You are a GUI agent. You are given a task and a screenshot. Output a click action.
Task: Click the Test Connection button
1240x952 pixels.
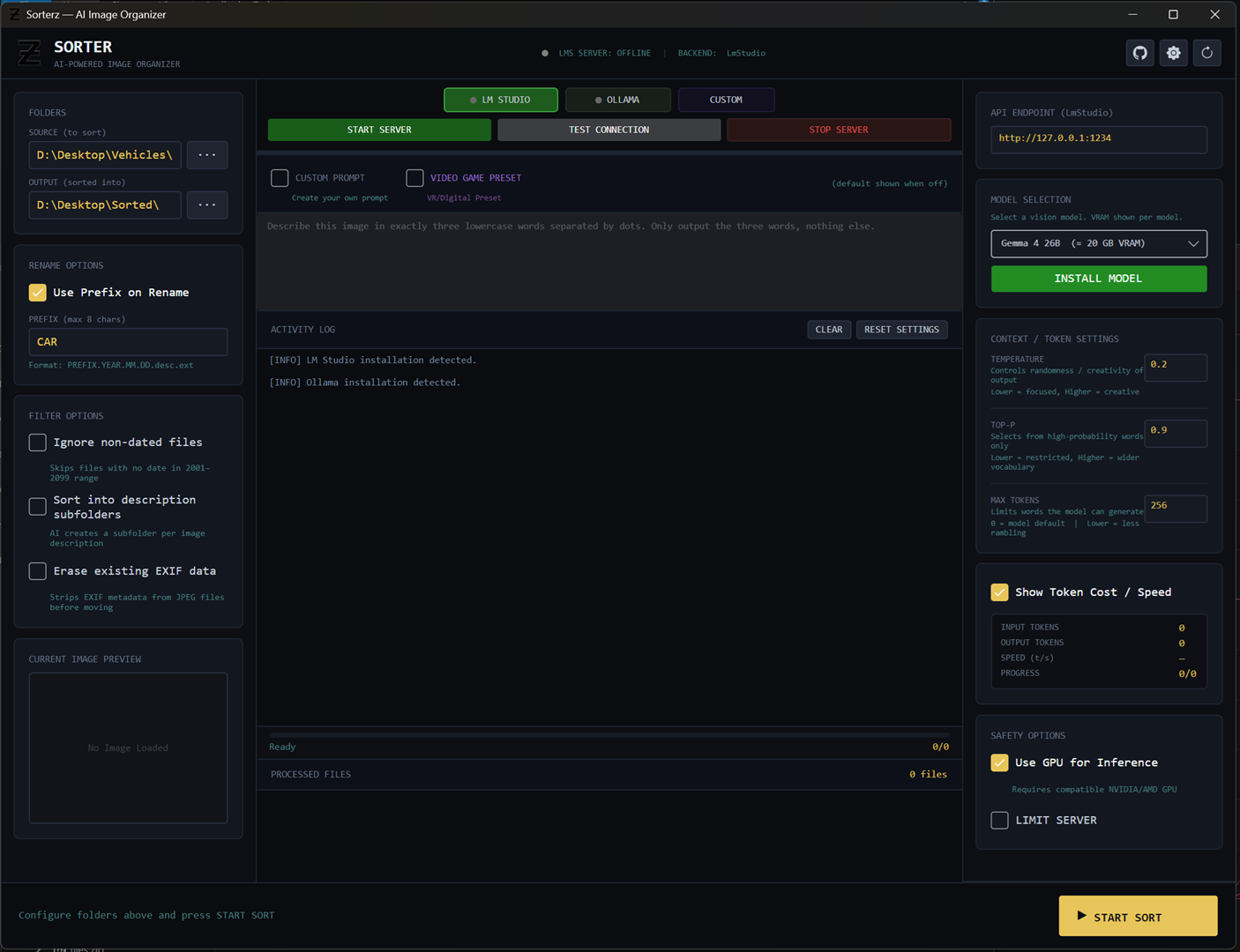pos(609,130)
